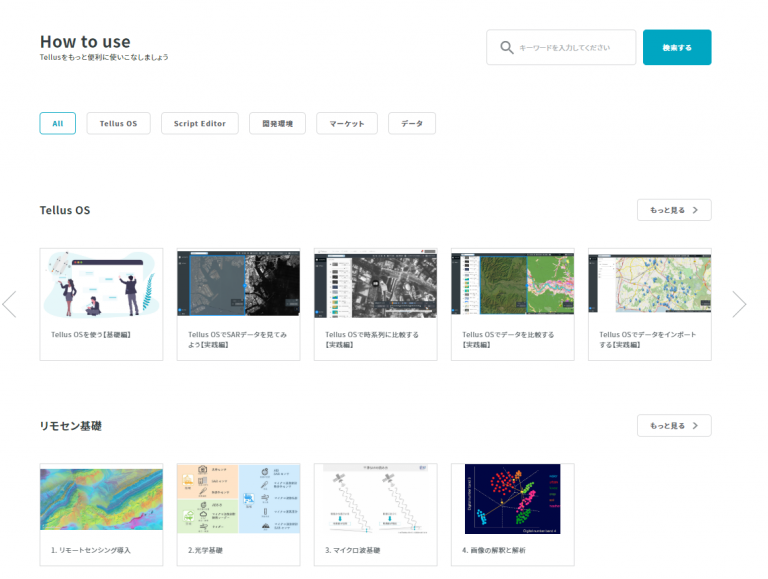Click the 2.光学基礎 title
768x579 pixels.
(x=205, y=550)
